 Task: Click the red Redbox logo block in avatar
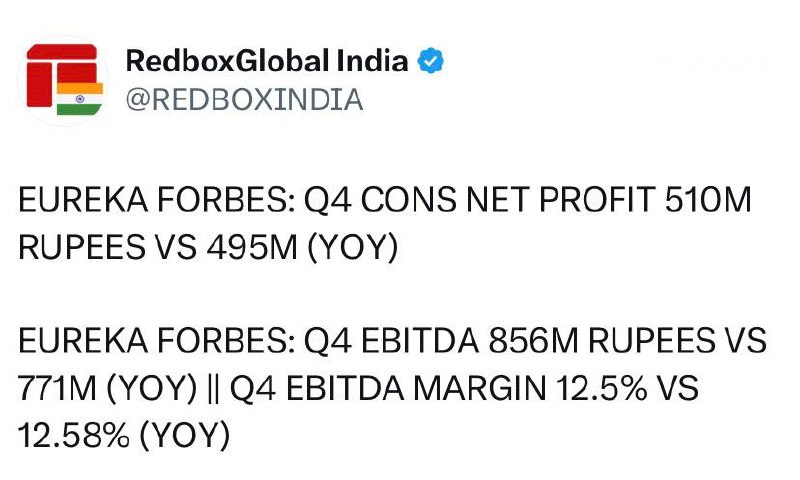click(61, 74)
